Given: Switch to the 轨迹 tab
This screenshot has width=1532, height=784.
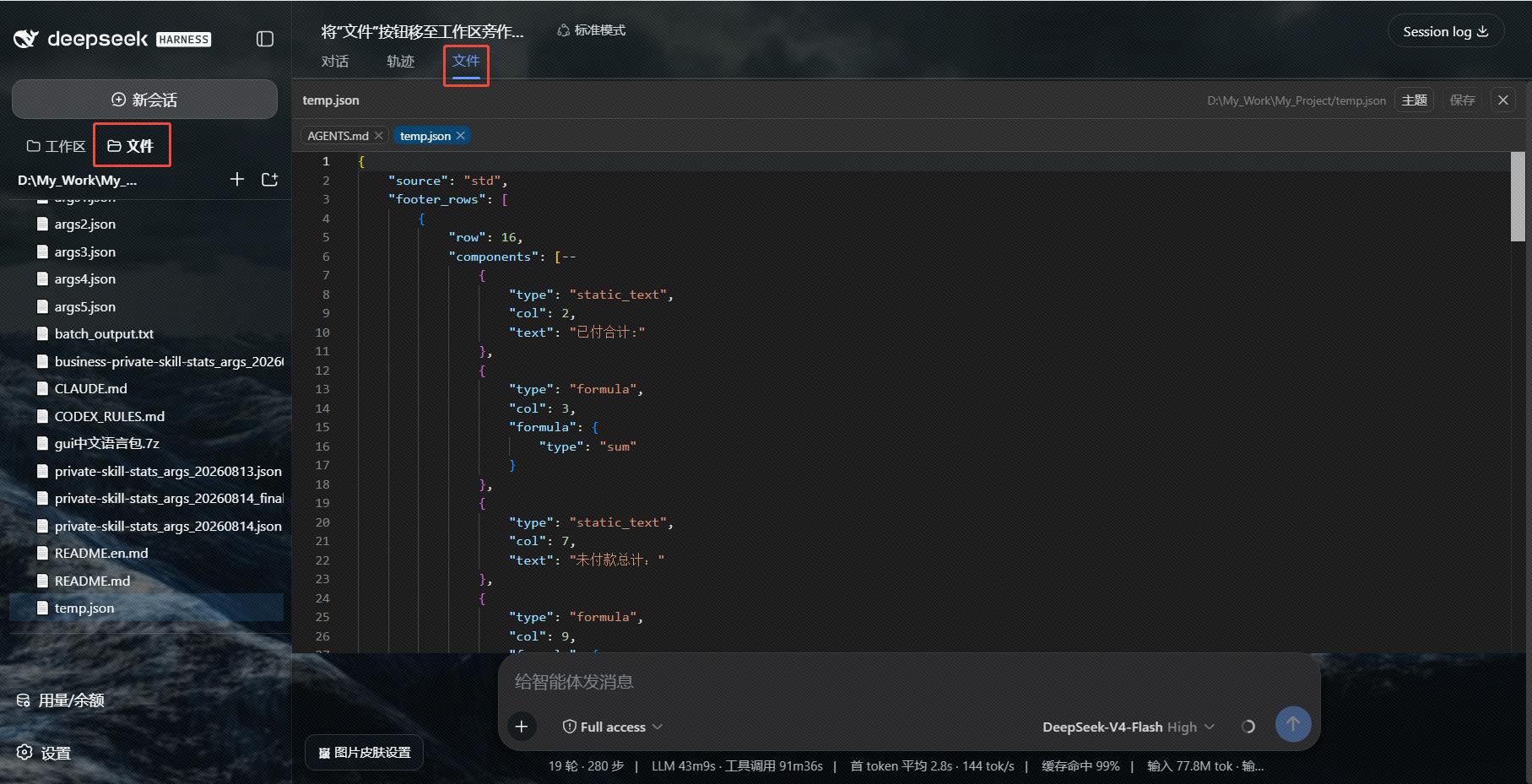Looking at the screenshot, I should pos(401,62).
